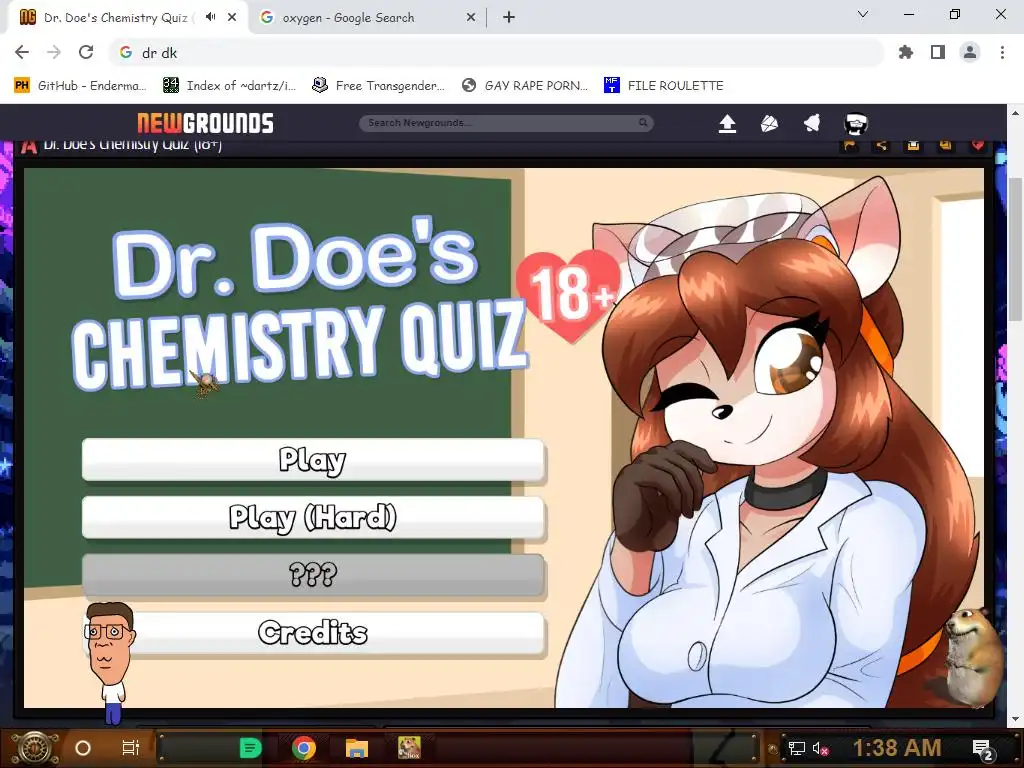Click the red heart favorite icon
Viewport: 1024px width, 768px height.
tap(977, 145)
